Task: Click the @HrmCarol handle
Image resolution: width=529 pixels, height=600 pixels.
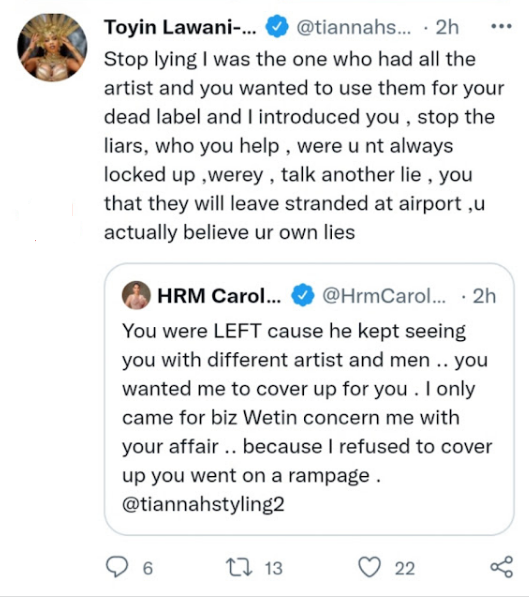Action: tap(384, 296)
